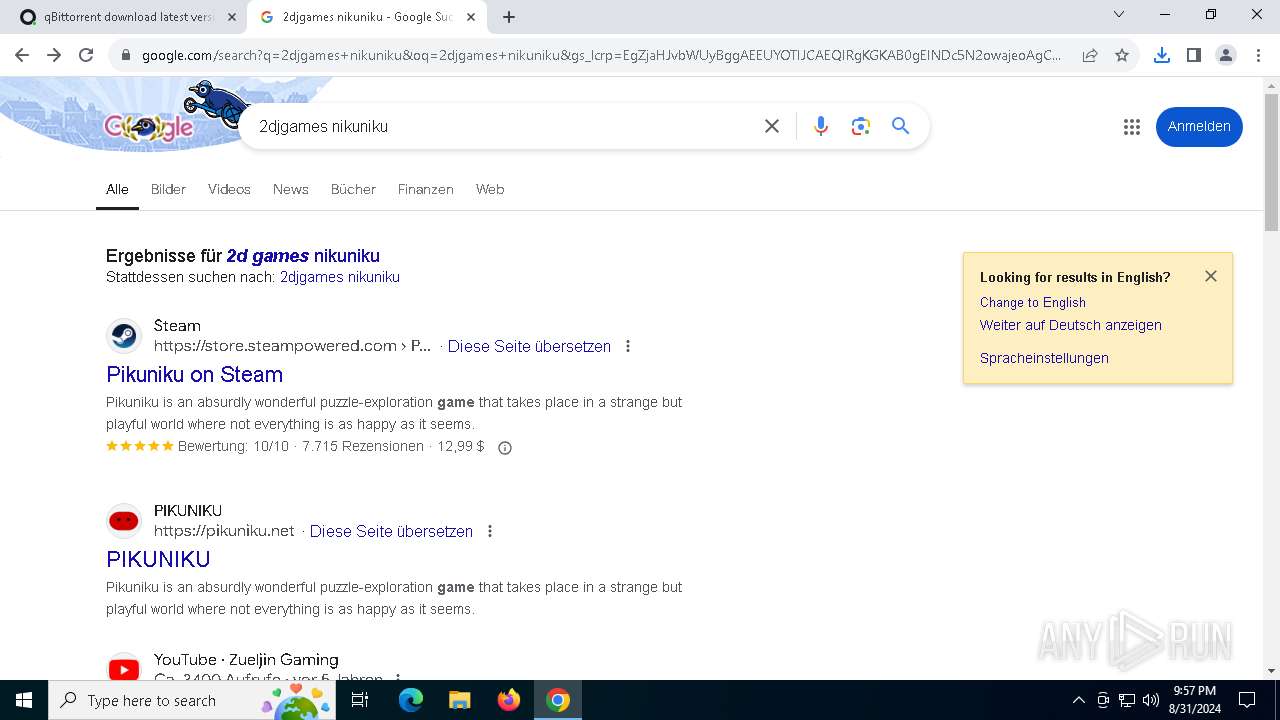This screenshot has width=1280, height=720.
Task: Search instead for '2djgames nikuniku' link
Action: 340,277
